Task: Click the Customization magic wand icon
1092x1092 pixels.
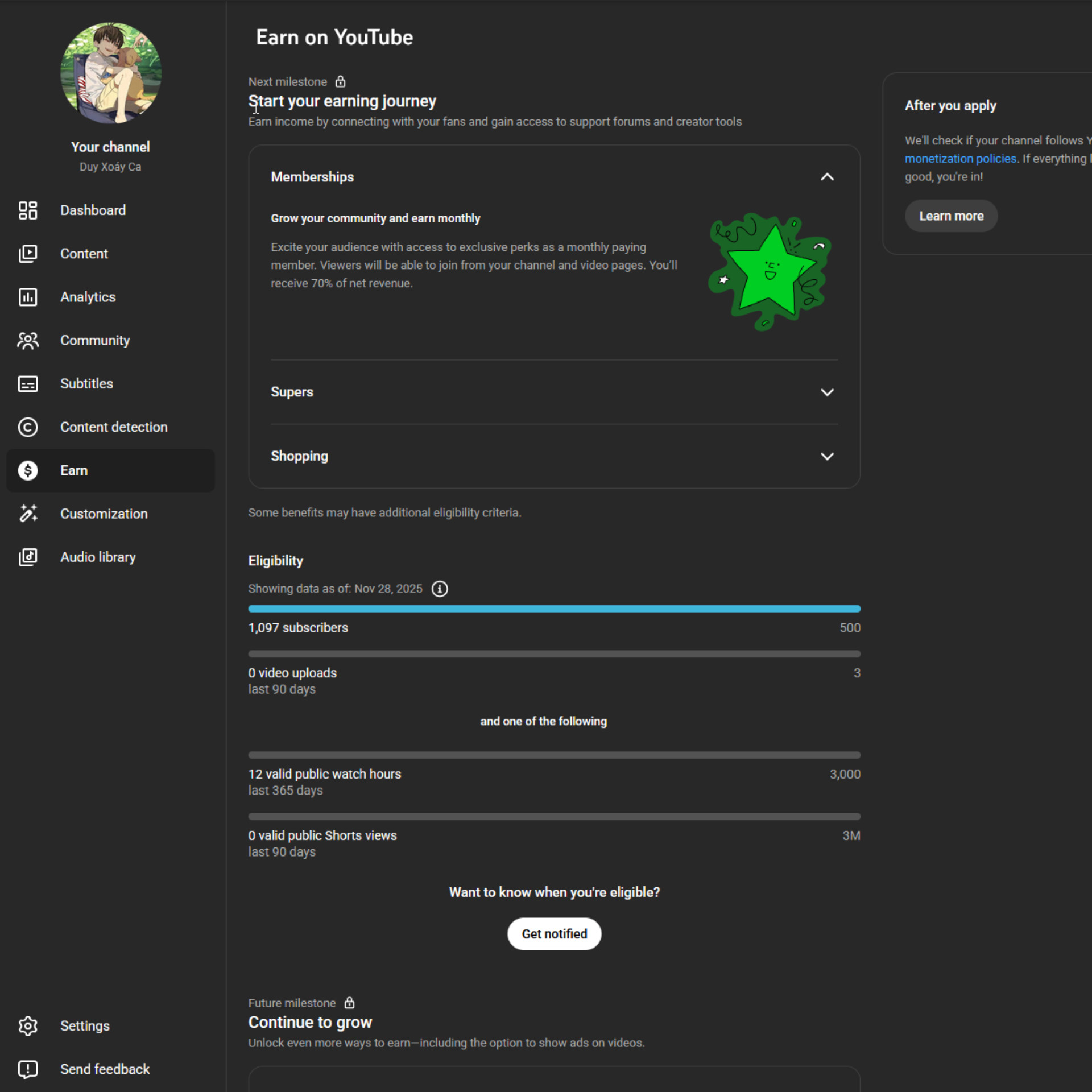Action: coord(27,514)
